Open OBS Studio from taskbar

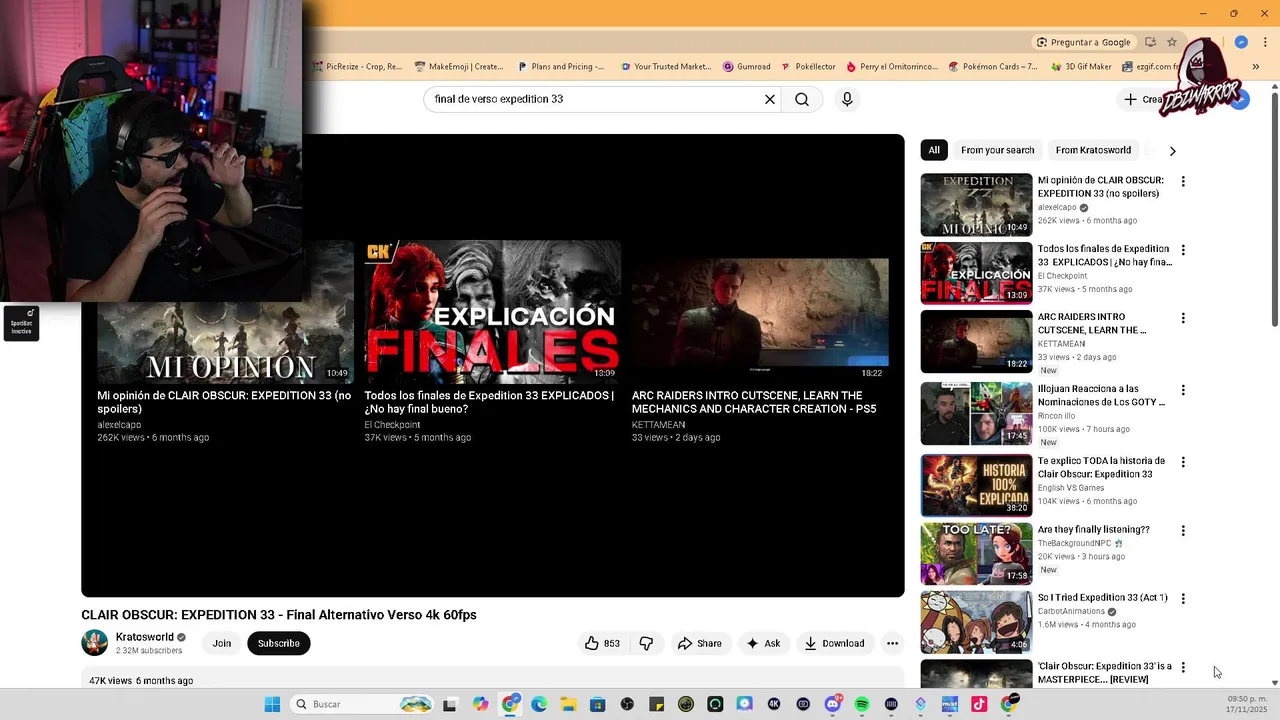click(x=627, y=704)
